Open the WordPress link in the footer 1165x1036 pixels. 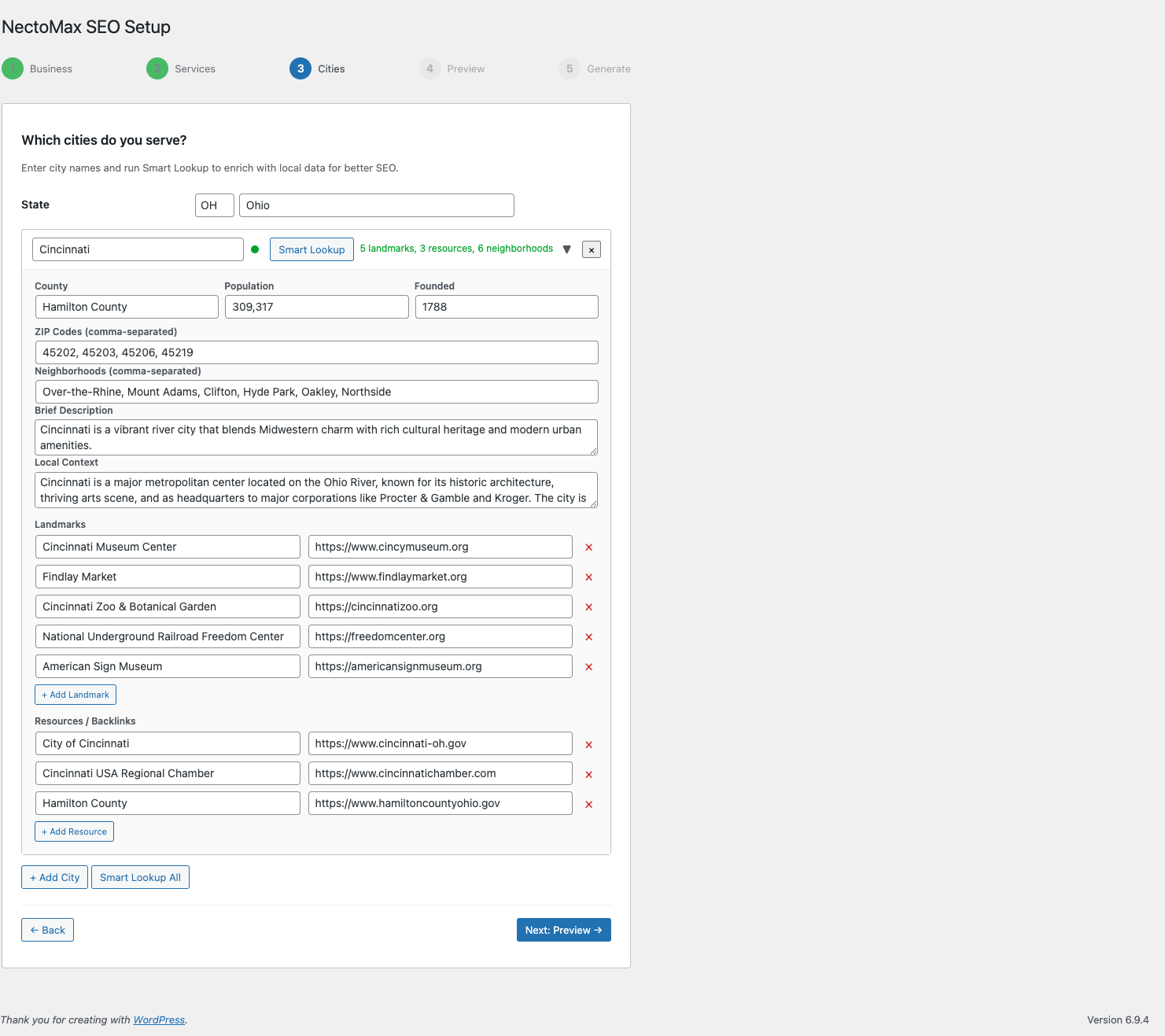coord(159,1019)
